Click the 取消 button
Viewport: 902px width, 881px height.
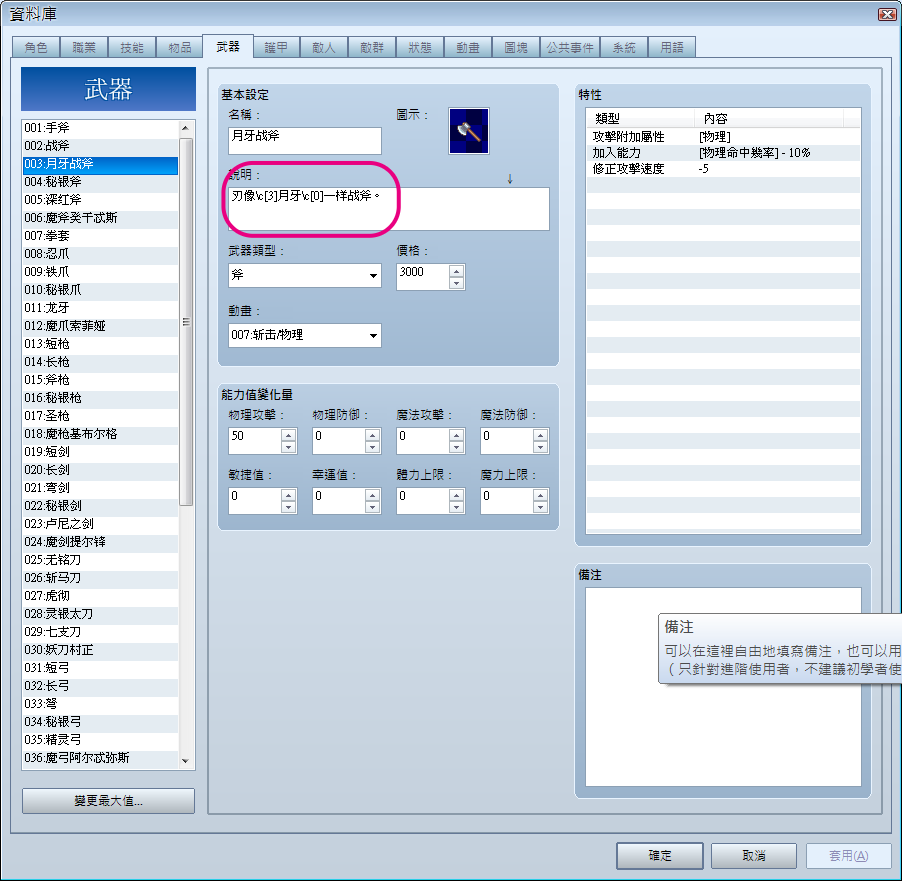754,856
